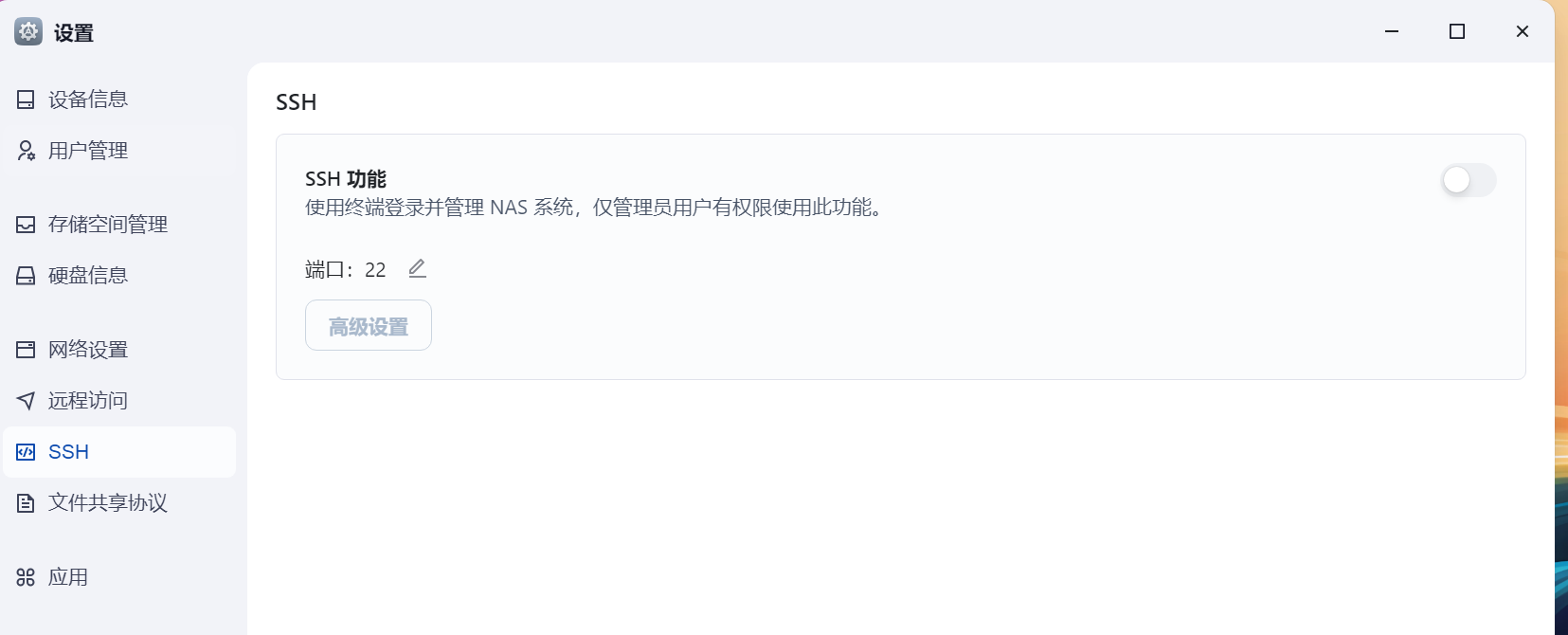The image size is (1568, 635).
Task: Open the 高级设置 advanced settings button
Action: (x=369, y=325)
